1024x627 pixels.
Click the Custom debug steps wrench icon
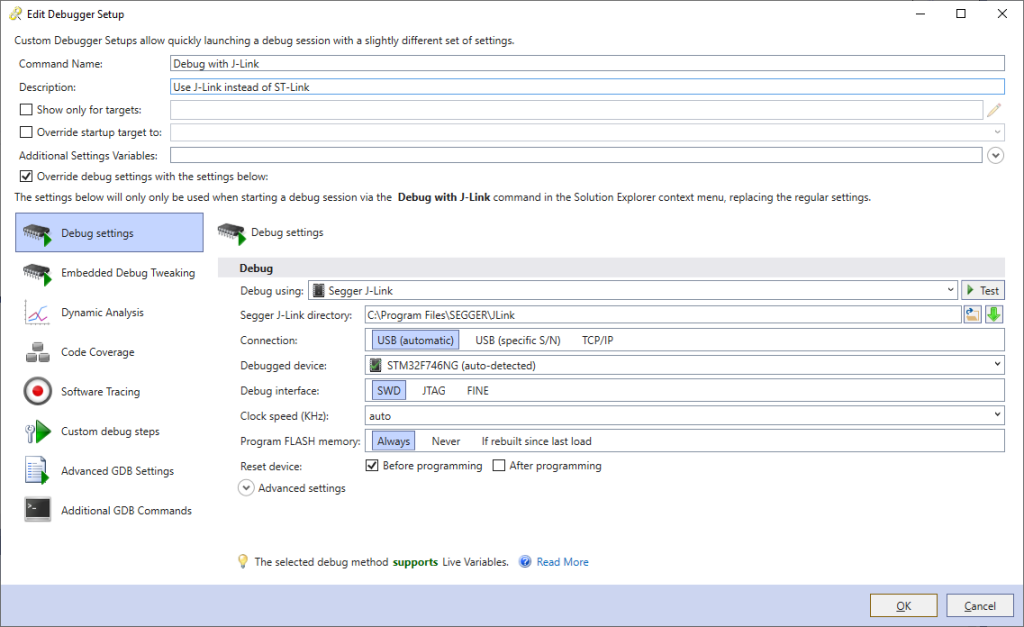[x=37, y=432]
